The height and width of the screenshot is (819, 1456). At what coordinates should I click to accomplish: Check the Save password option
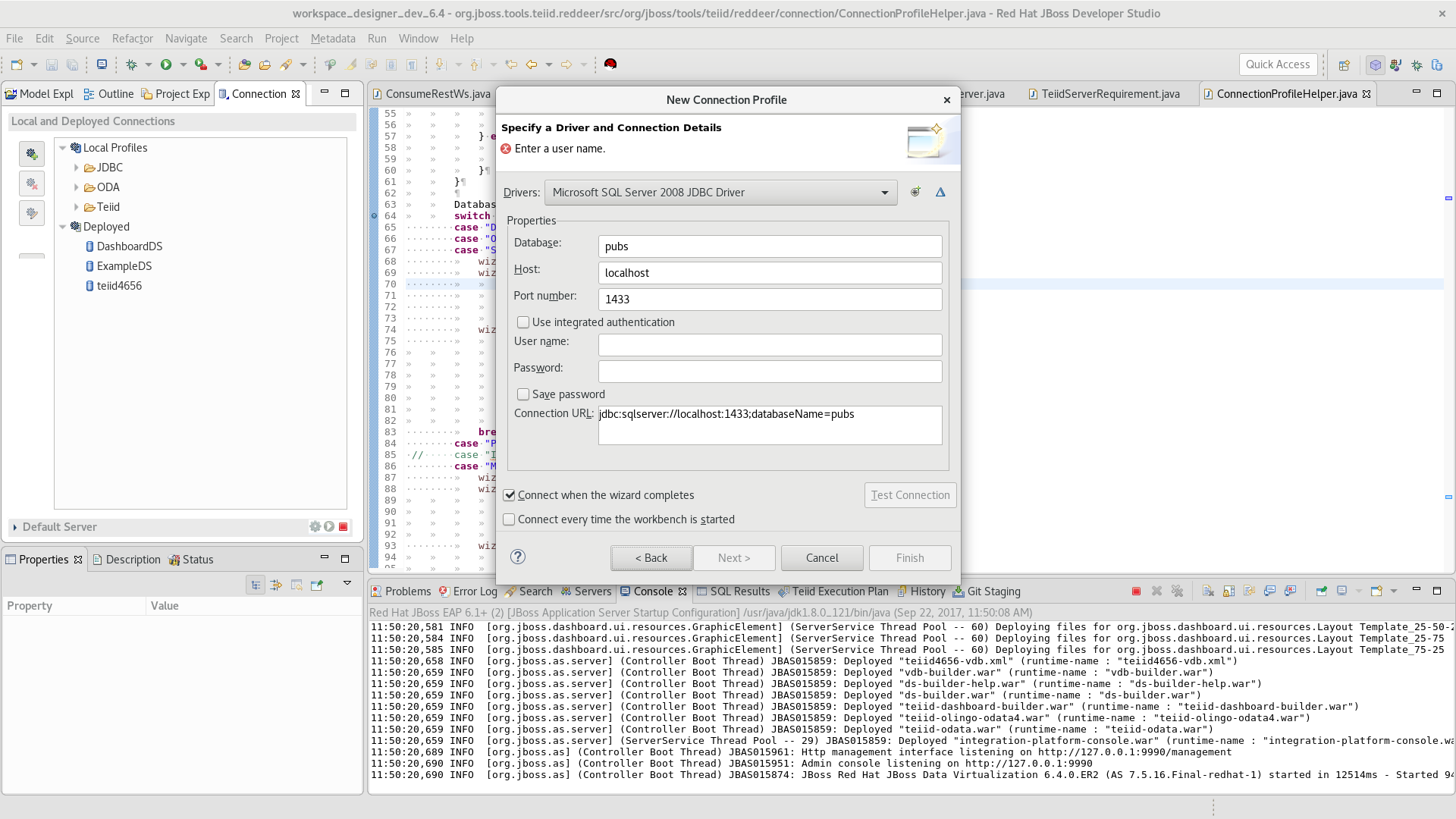coord(523,394)
